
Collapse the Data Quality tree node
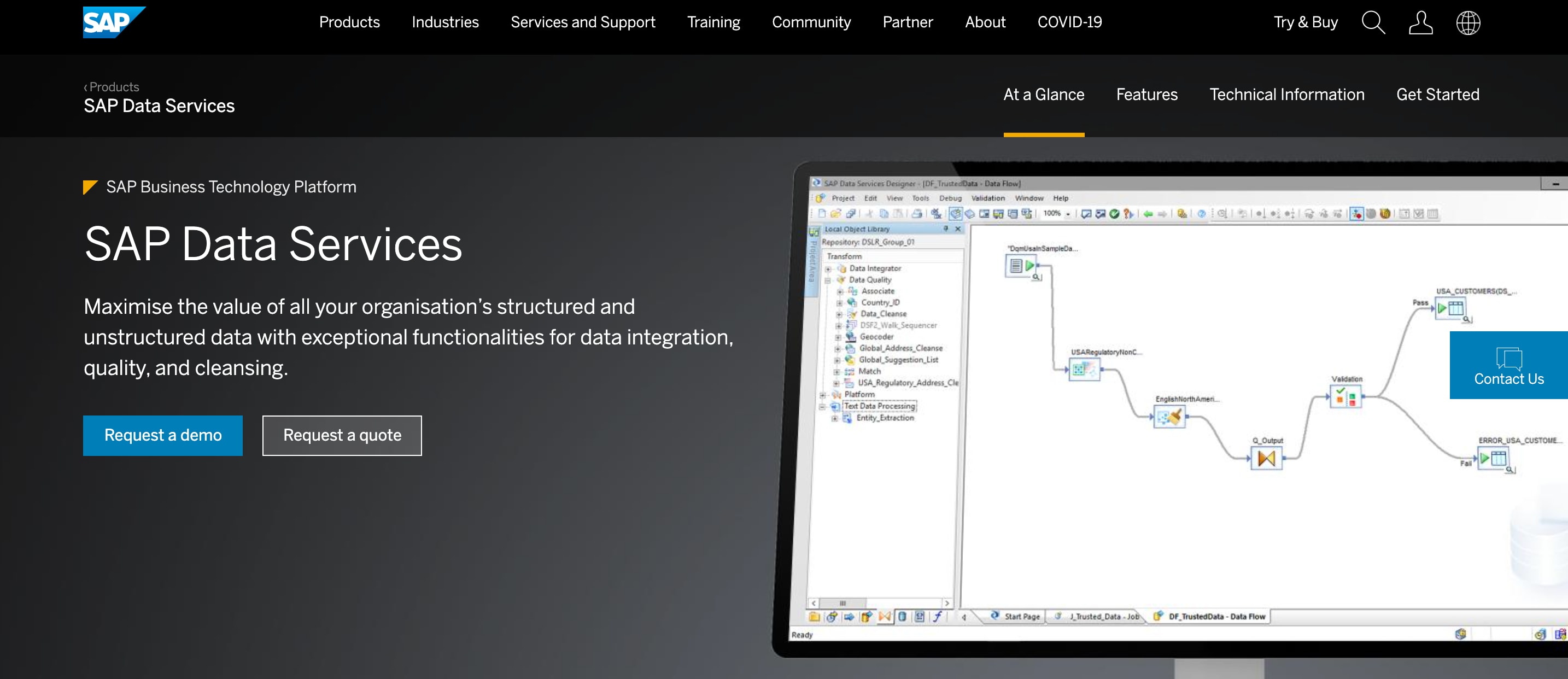coord(828,280)
